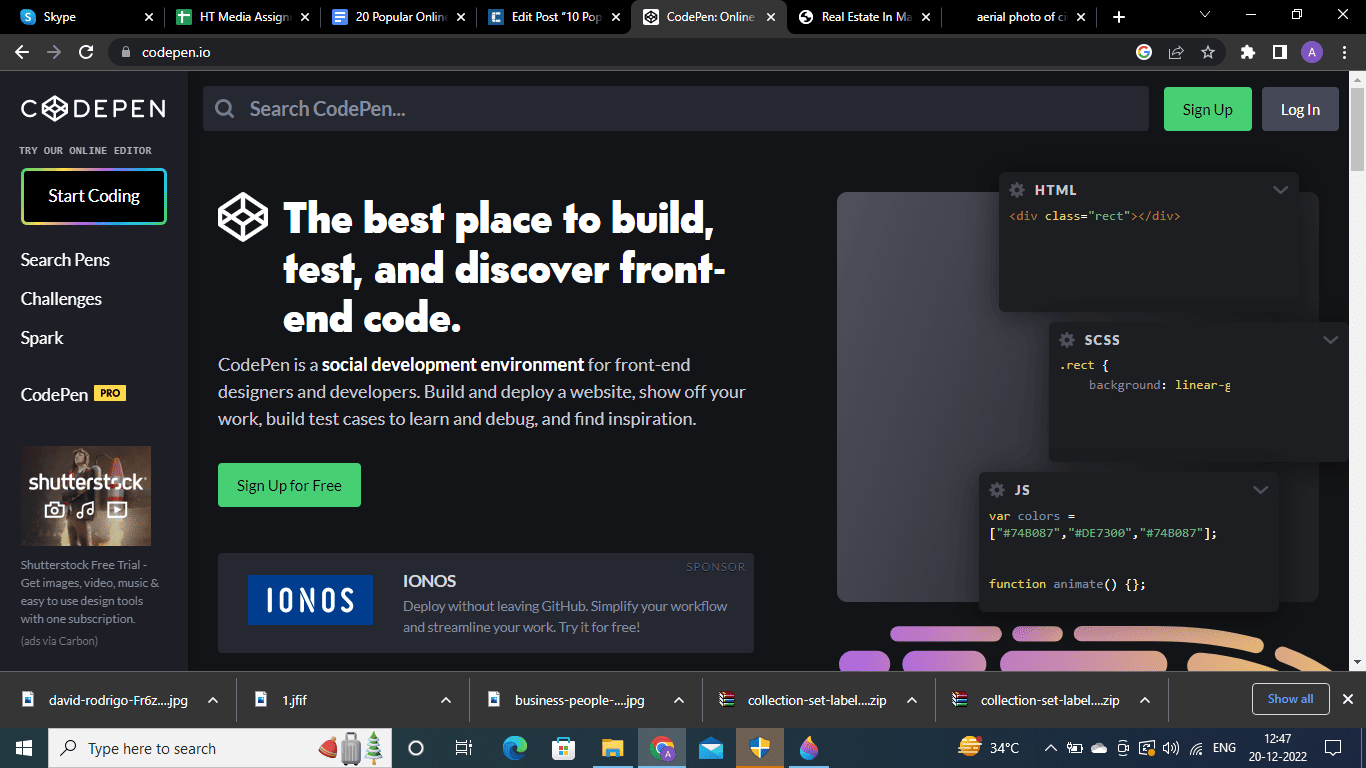Switch to the Real Estate In Ma tab
1366x768 pixels.
[x=866, y=17]
